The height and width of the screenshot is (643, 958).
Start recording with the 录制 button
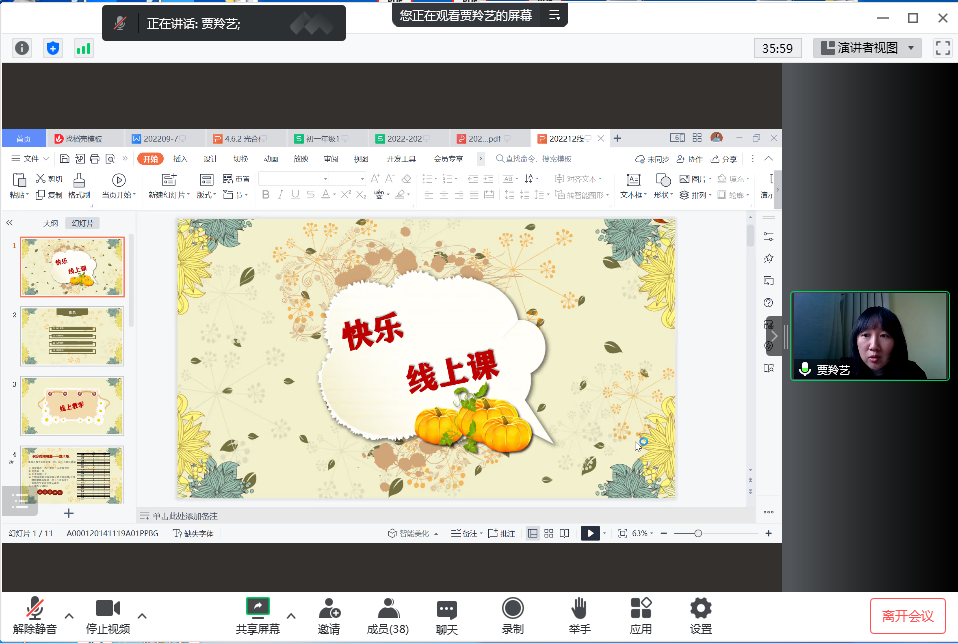pos(512,608)
